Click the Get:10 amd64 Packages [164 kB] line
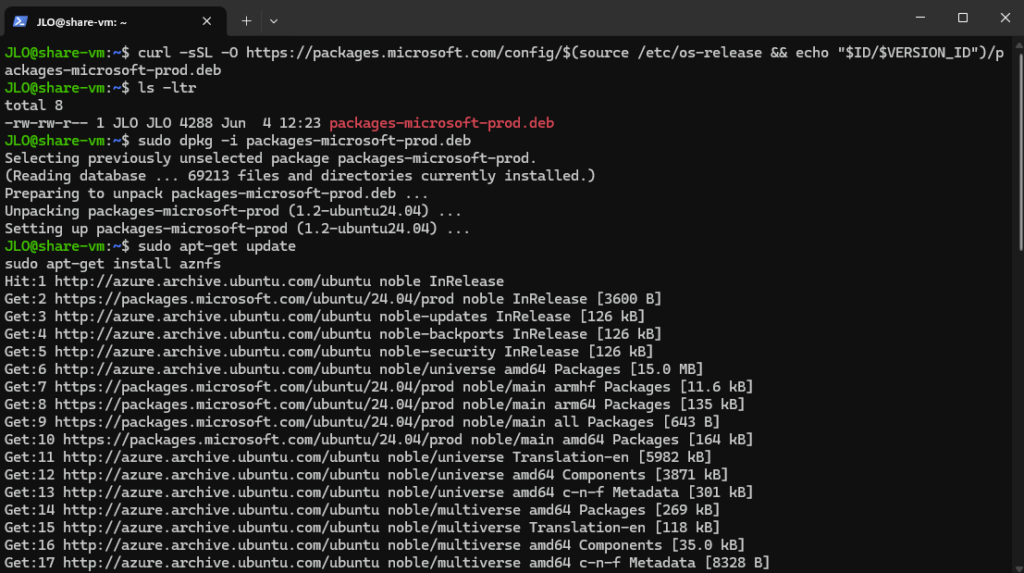1024x573 pixels. [379, 440]
